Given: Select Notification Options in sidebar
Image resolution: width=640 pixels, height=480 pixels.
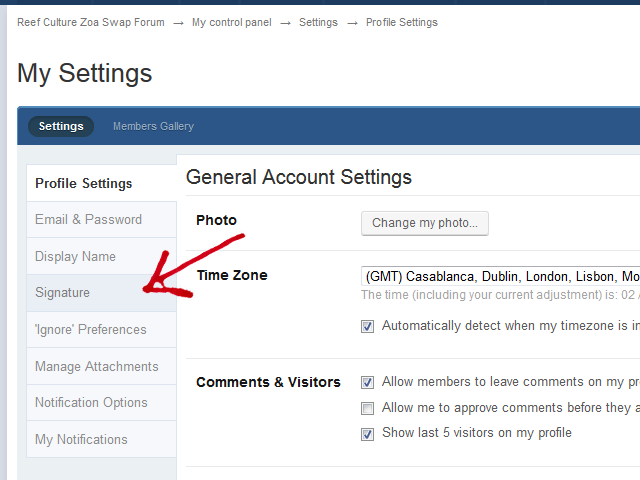Looking at the screenshot, I should (x=91, y=403).
